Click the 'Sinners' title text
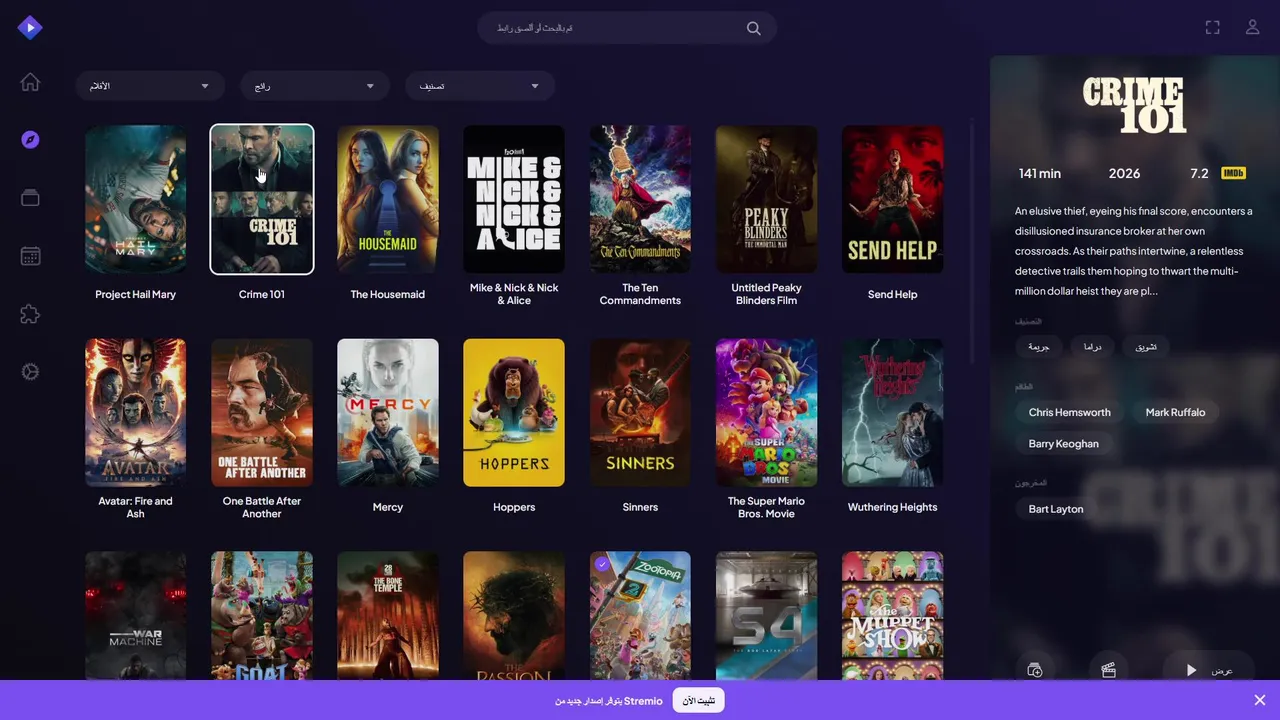 click(x=640, y=507)
